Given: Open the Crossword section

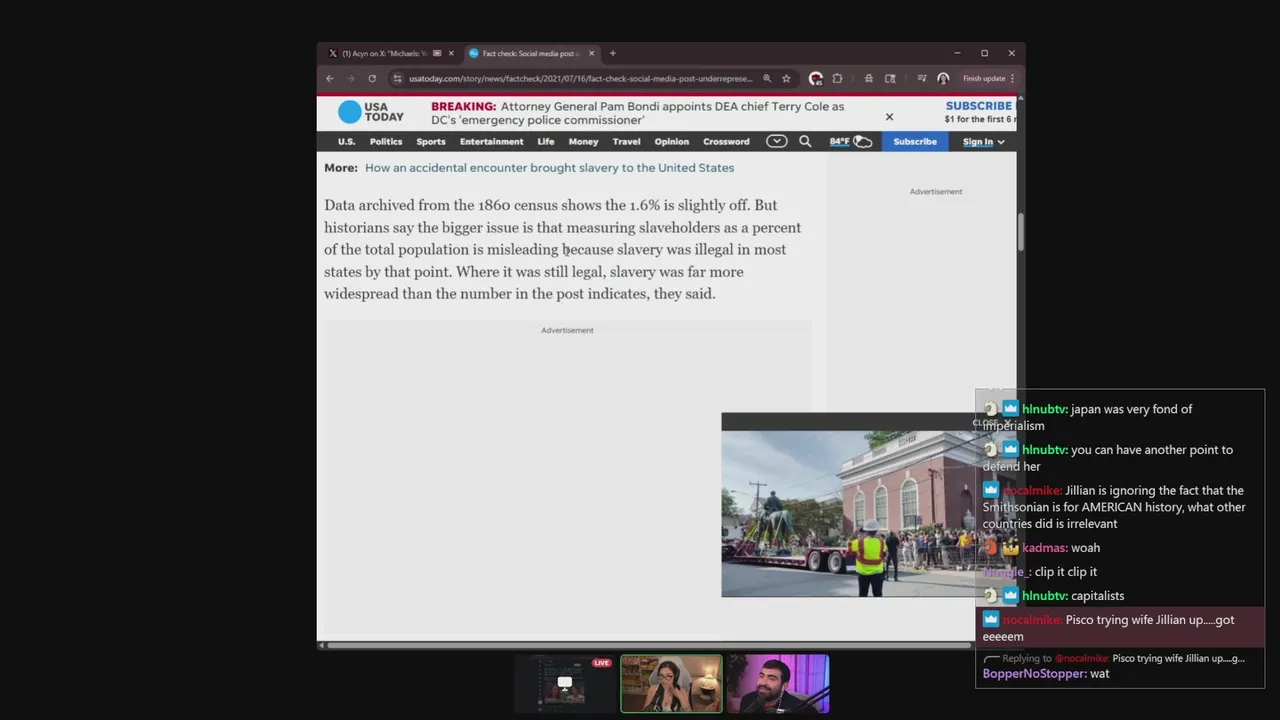Looking at the screenshot, I should point(727,142).
